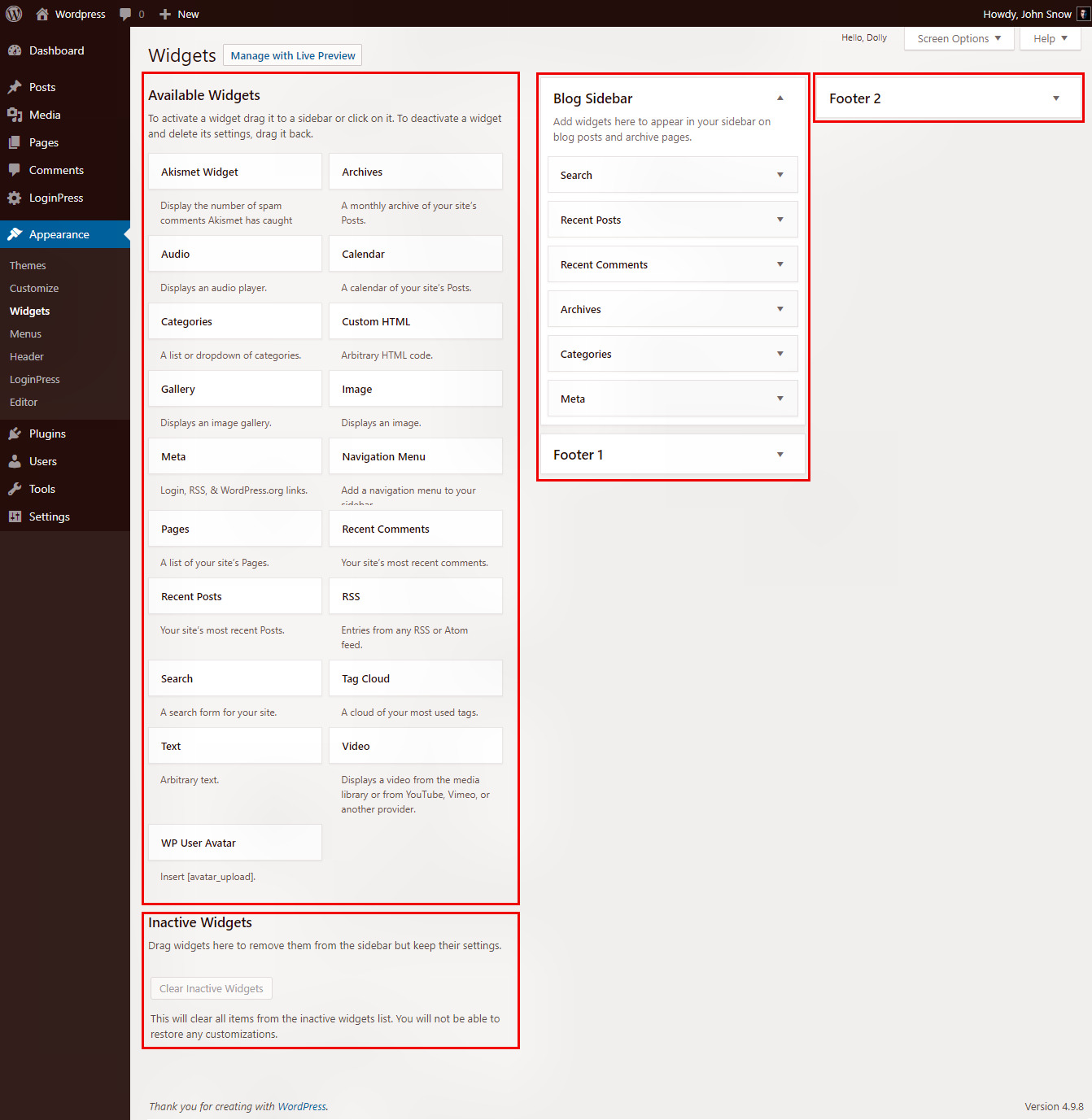The image size is (1092, 1120).
Task: Select the Gallery available widget
Action: (x=235, y=389)
